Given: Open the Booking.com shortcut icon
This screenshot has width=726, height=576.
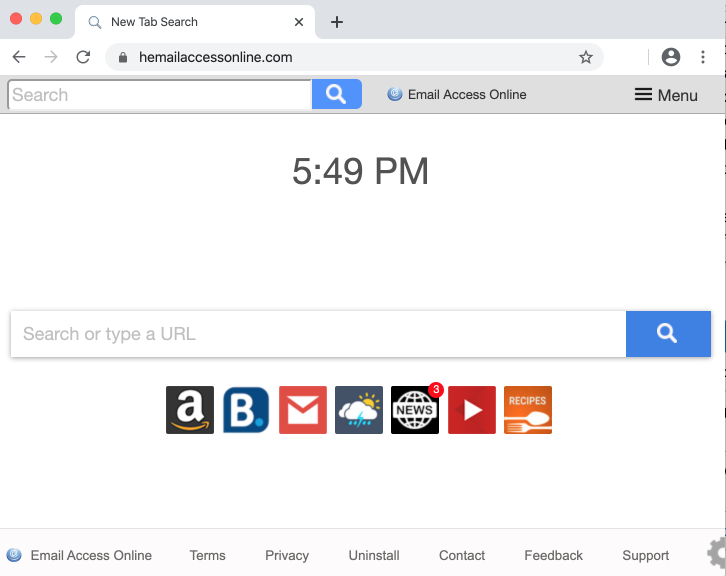Looking at the screenshot, I should (246, 410).
